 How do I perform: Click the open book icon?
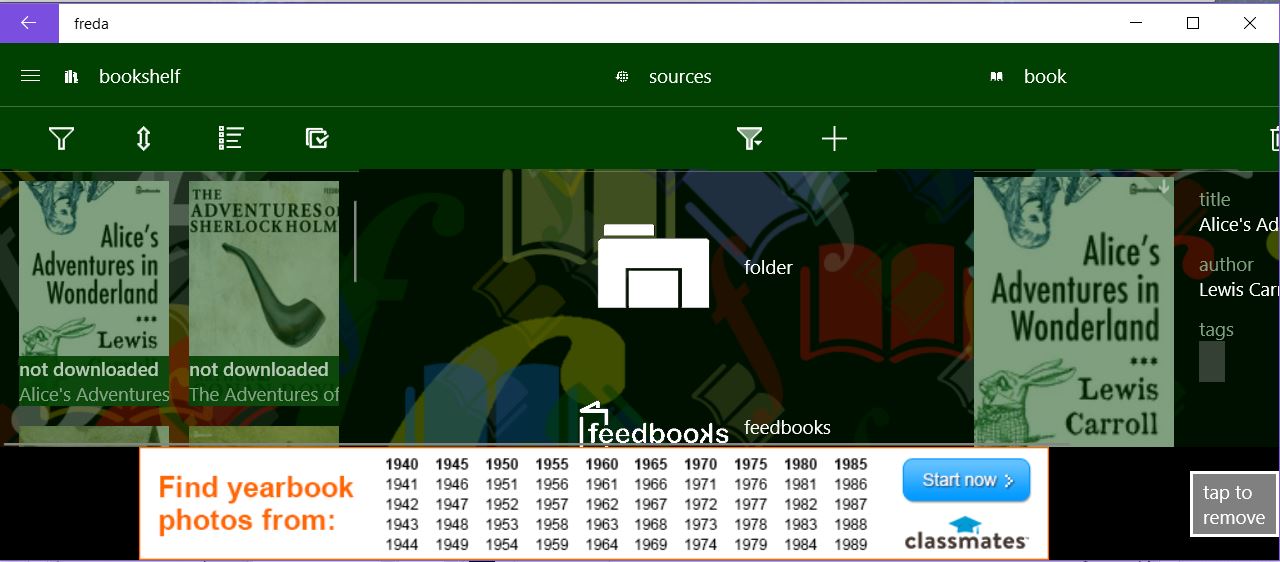pos(996,77)
